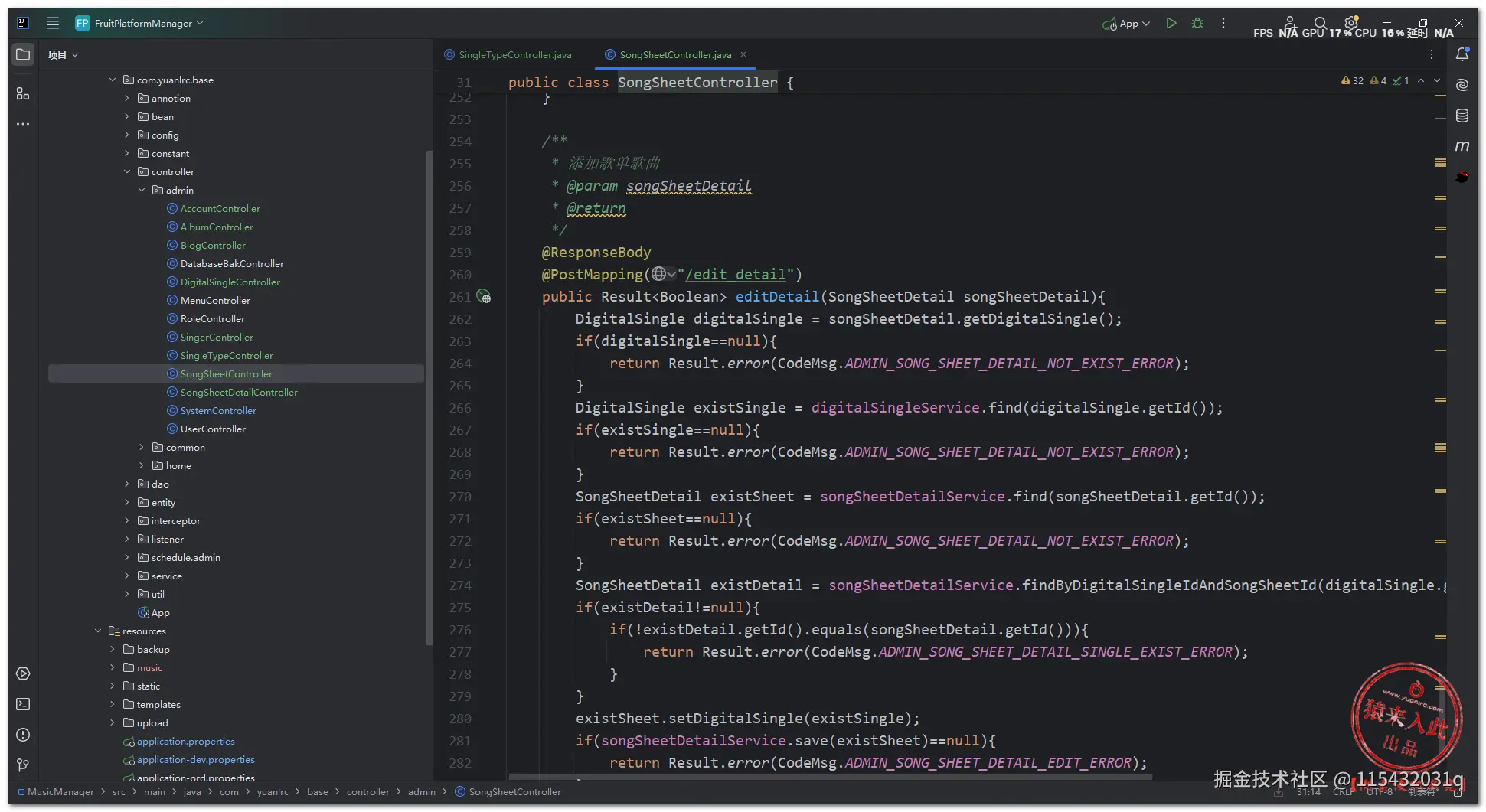Select the SongSheetController.java editor tab
The image size is (1486, 812).
click(x=675, y=54)
